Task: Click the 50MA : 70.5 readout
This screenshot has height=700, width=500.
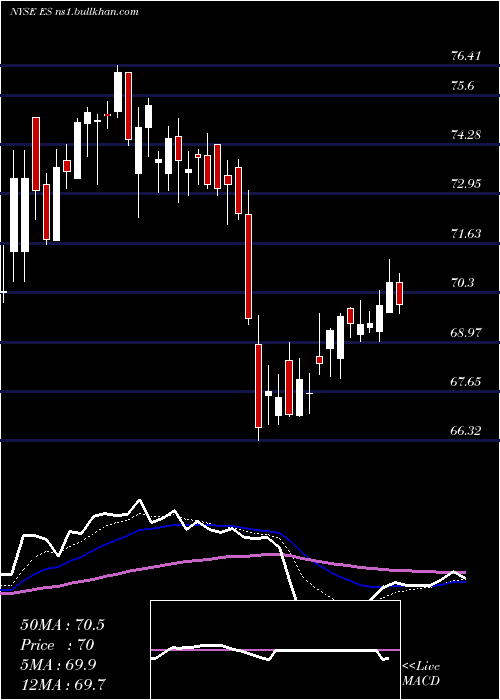Action: (x=62, y=625)
